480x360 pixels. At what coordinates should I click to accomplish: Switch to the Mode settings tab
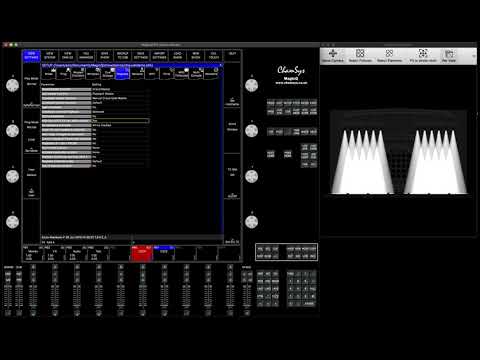coord(49,73)
